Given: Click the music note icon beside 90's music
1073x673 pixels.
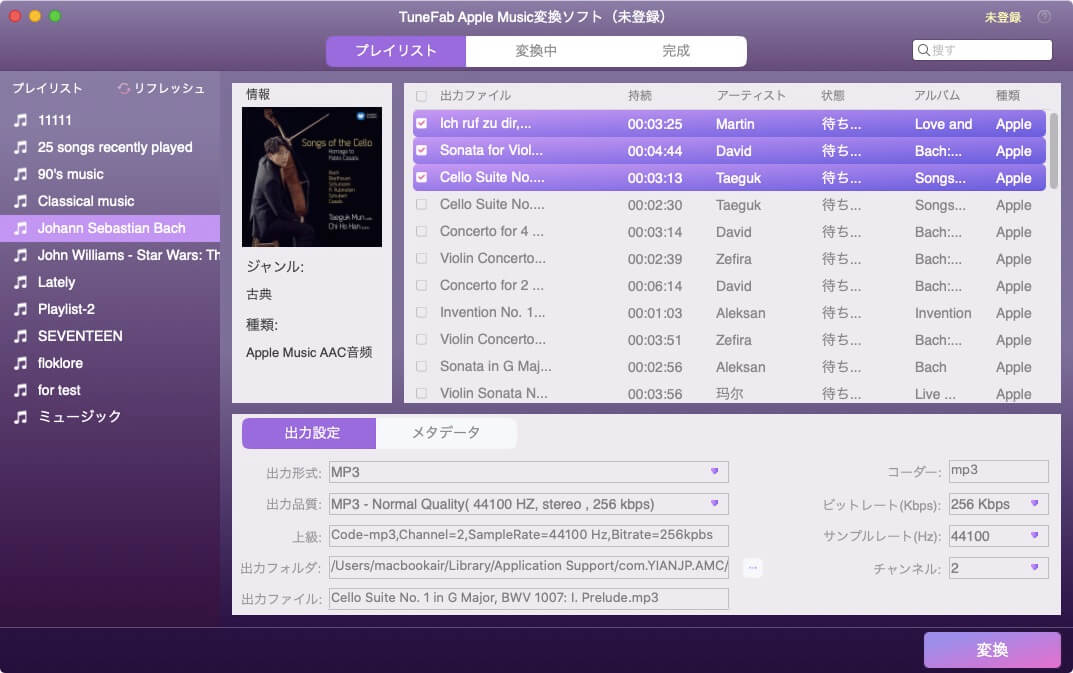Looking at the screenshot, I should [20, 174].
